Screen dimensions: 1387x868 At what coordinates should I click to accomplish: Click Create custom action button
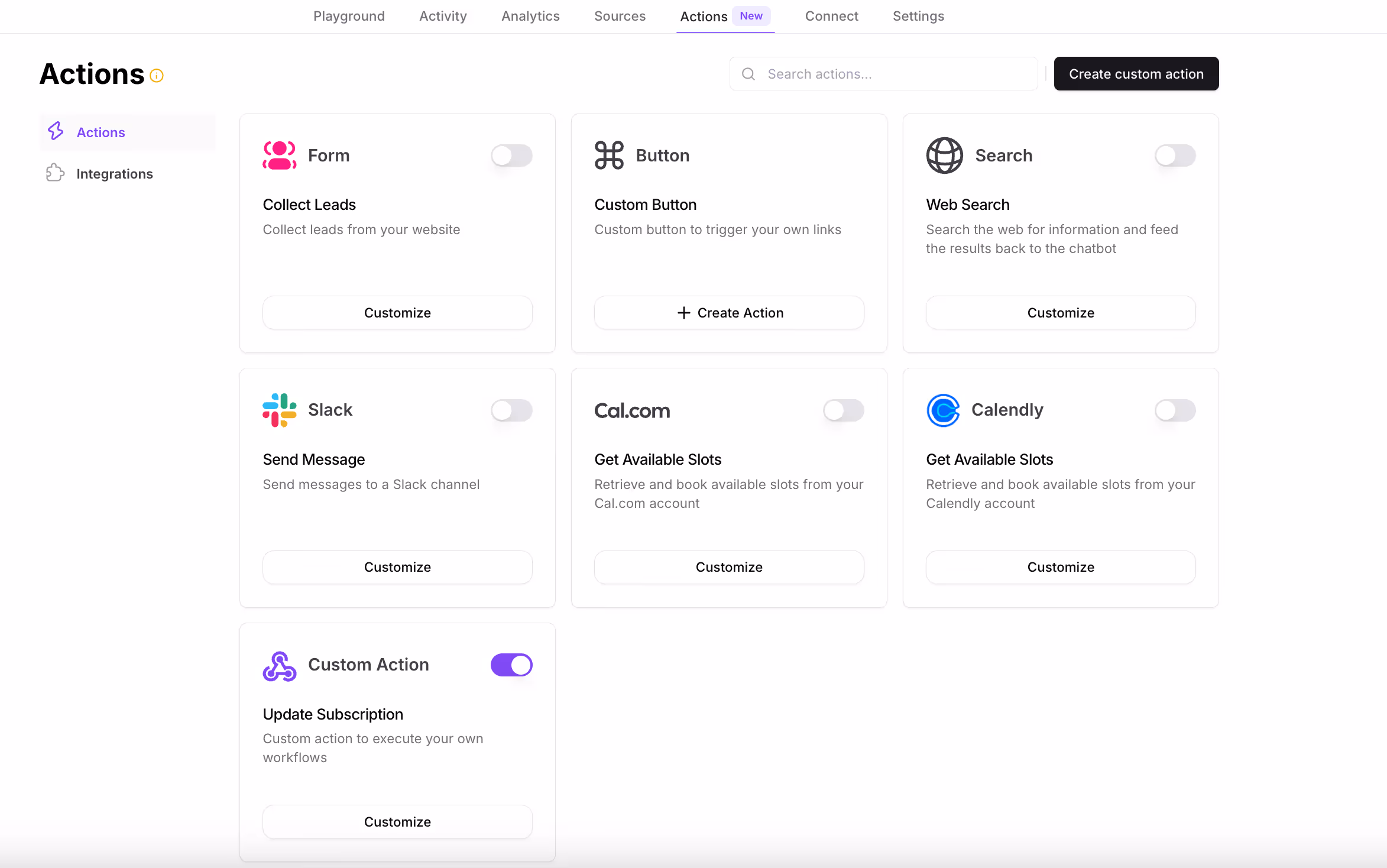click(1136, 74)
